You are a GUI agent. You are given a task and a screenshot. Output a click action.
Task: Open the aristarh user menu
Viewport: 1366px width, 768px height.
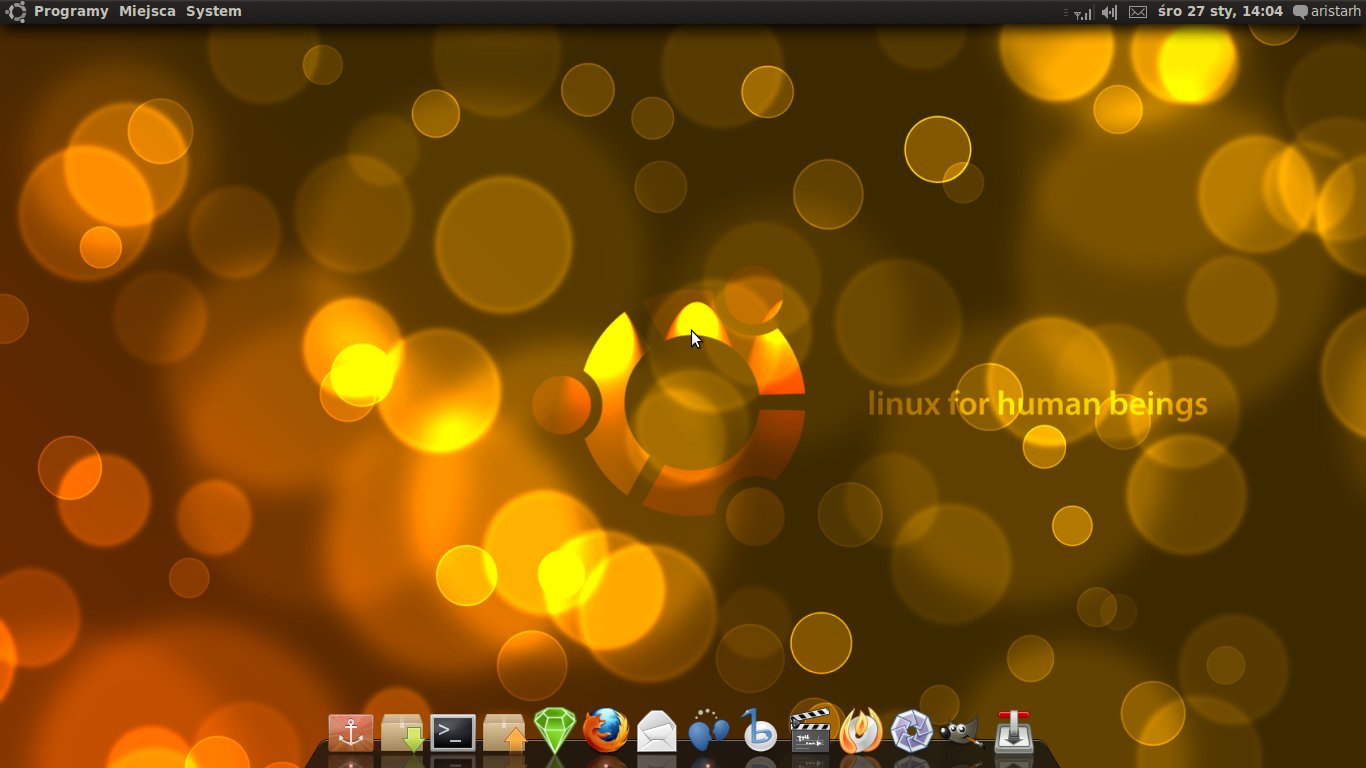[1327, 11]
